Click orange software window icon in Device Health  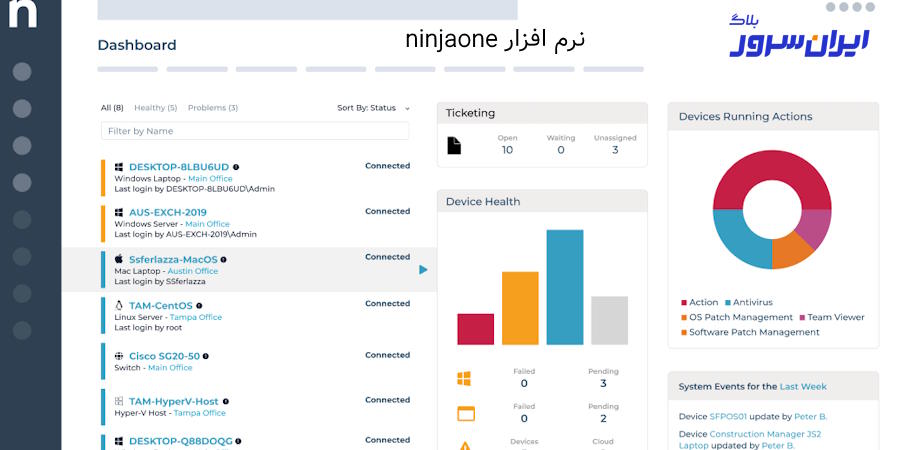pyautogui.click(x=465, y=413)
